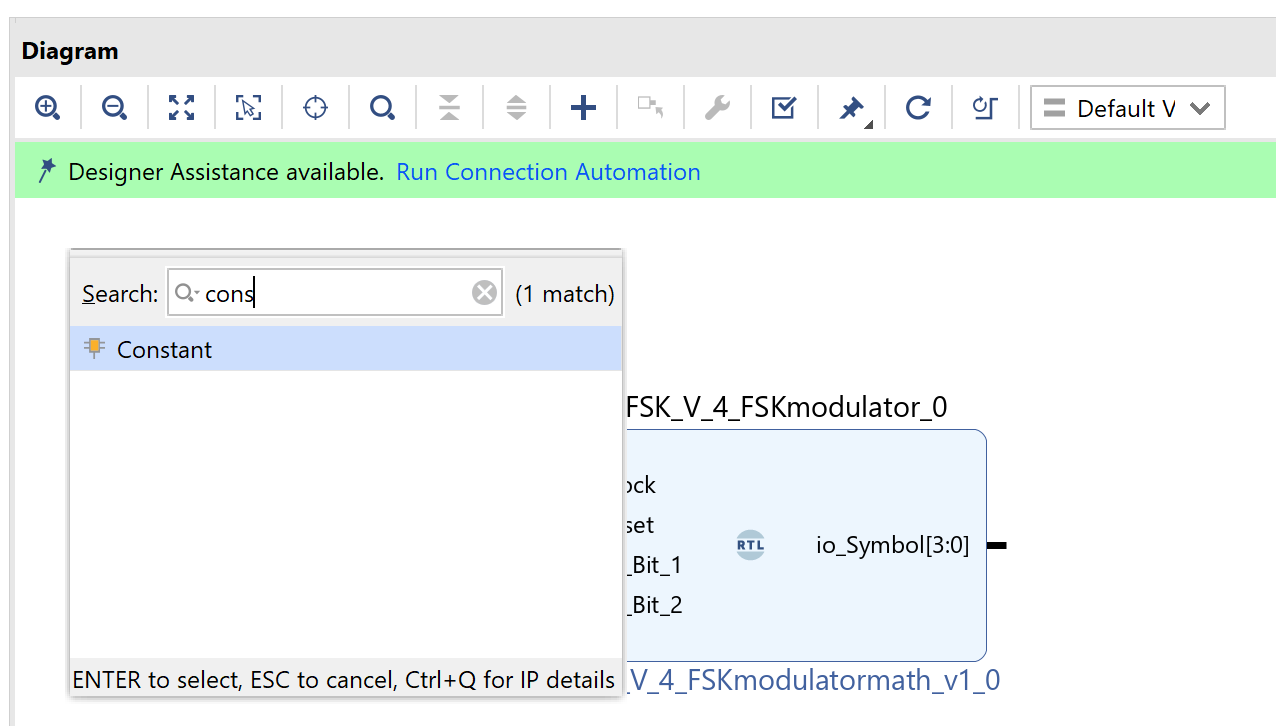Select Constant from the IP results

[164, 350]
